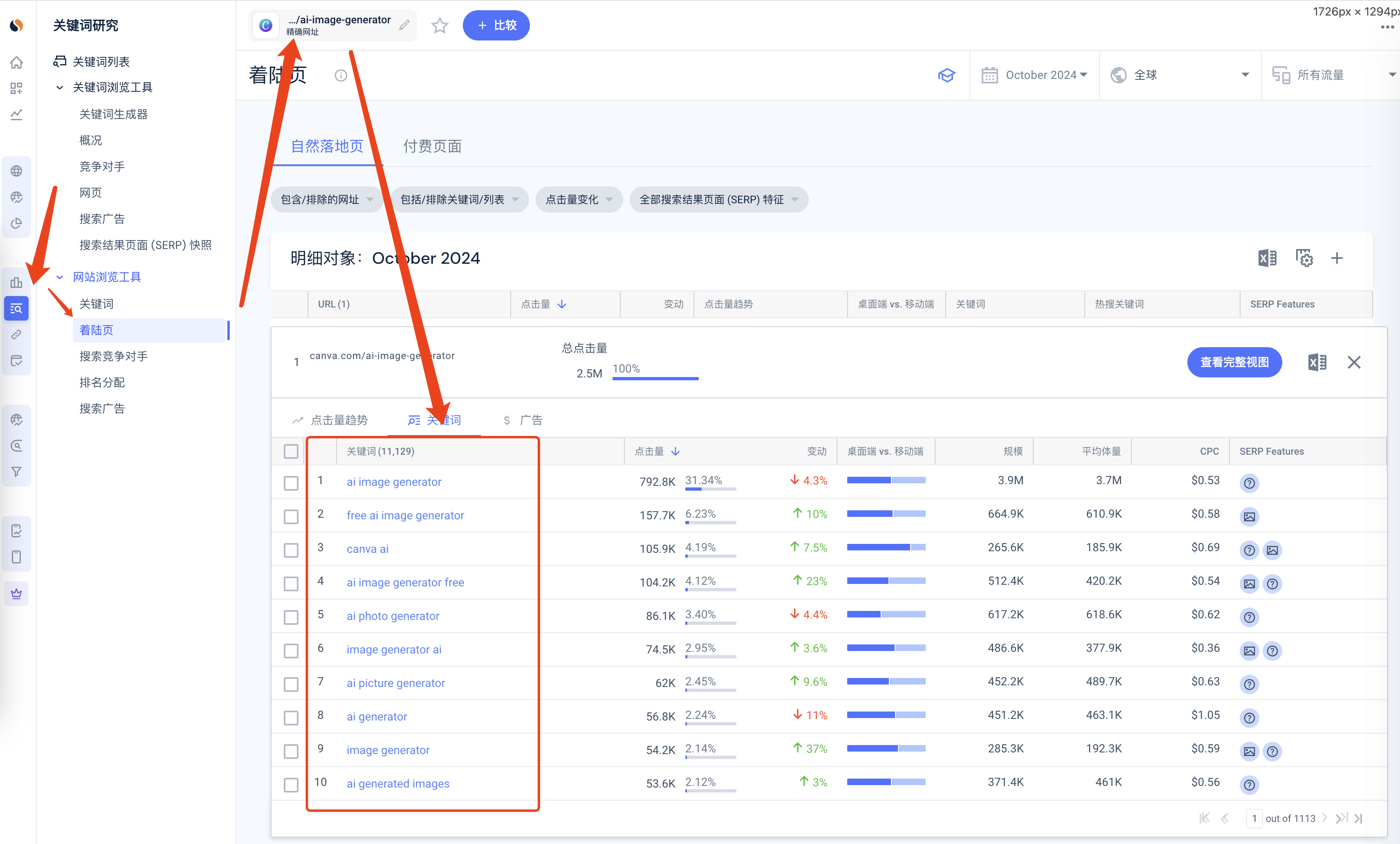Screen dimensions: 1400x844
Task: Check the box for 'ai generated images'
Action: coord(291,785)
